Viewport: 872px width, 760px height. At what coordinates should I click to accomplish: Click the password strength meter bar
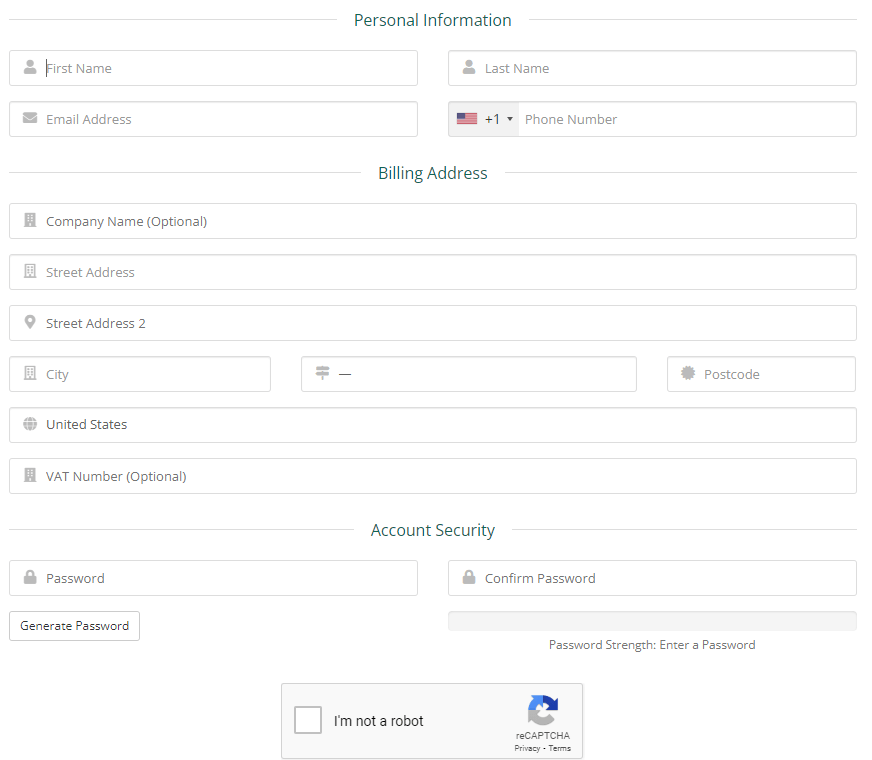(x=652, y=621)
